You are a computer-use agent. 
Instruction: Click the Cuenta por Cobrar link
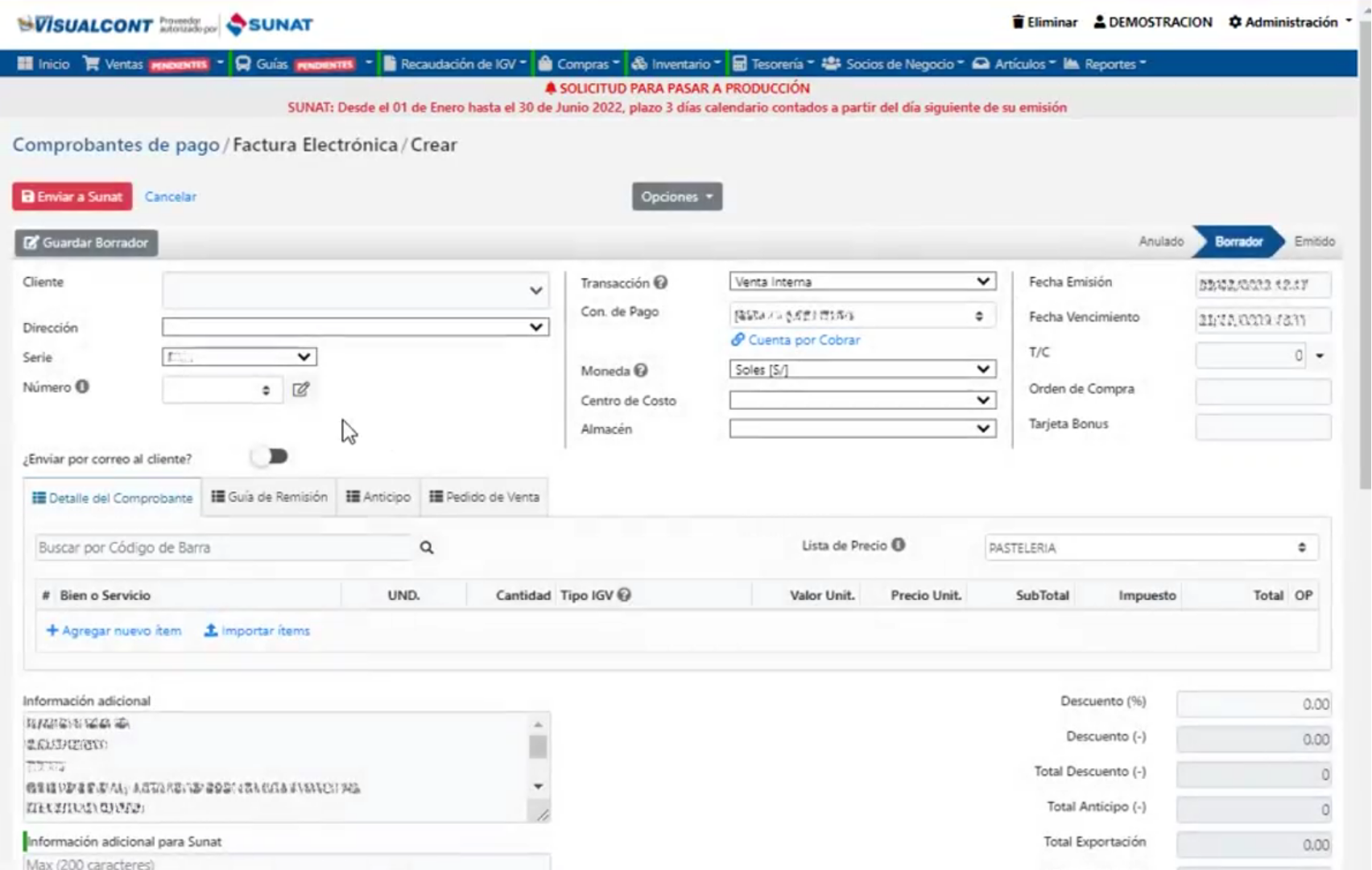(x=796, y=340)
